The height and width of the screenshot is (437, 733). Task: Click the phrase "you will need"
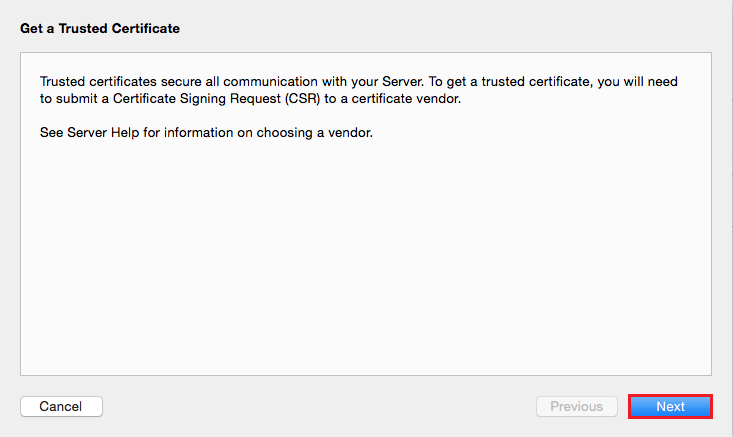[639, 81]
